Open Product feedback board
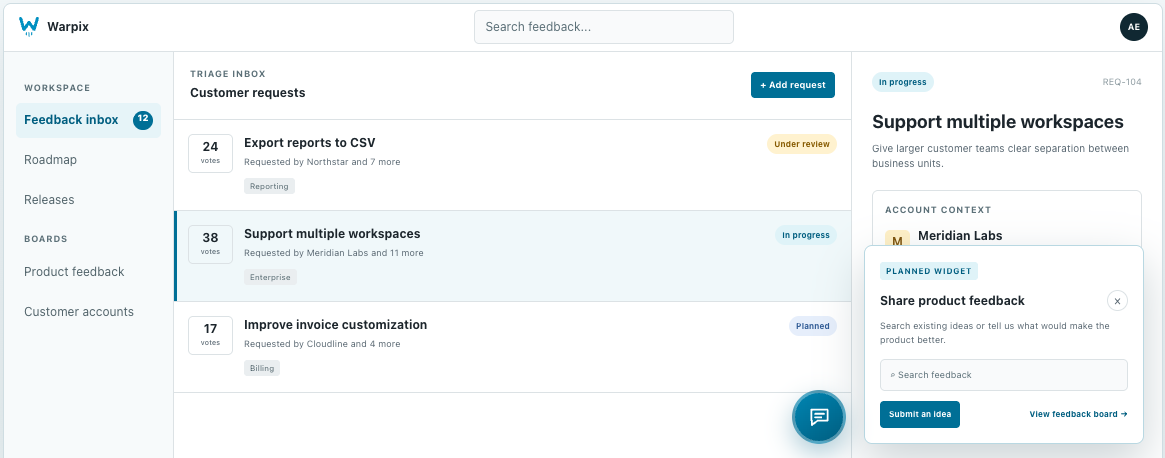The height and width of the screenshot is (458, 1165). 74,271
